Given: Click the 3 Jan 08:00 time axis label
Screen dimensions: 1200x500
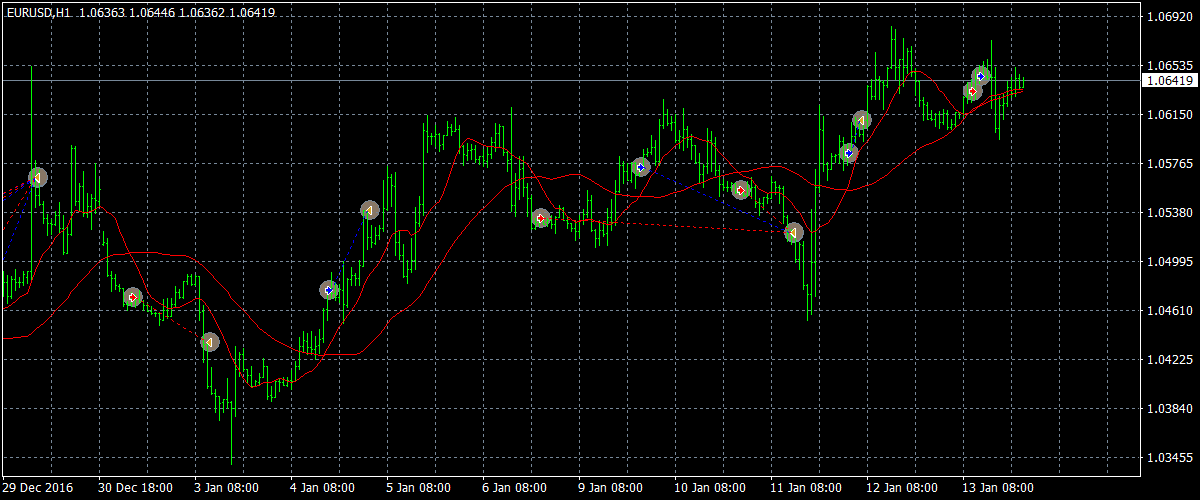Looking at the screenshot, I should tap(227, 488).
